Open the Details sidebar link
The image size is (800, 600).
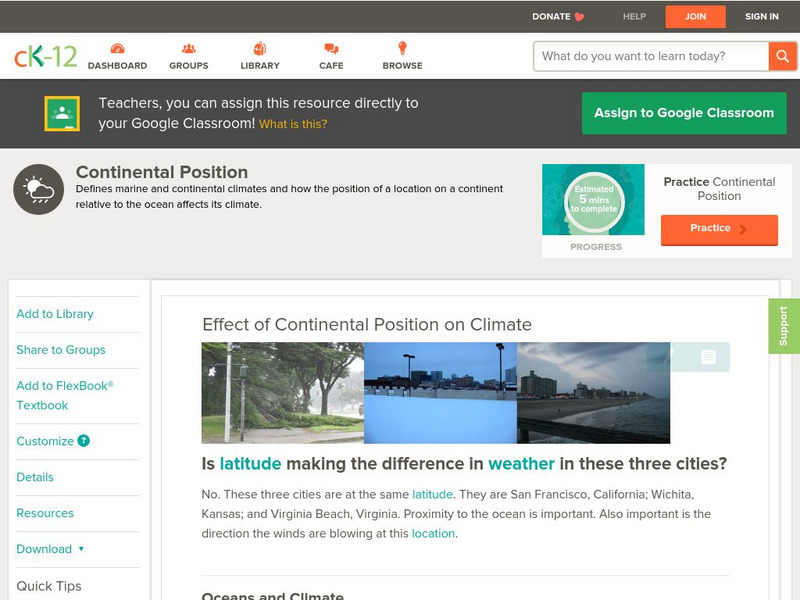tap(35, 477)
